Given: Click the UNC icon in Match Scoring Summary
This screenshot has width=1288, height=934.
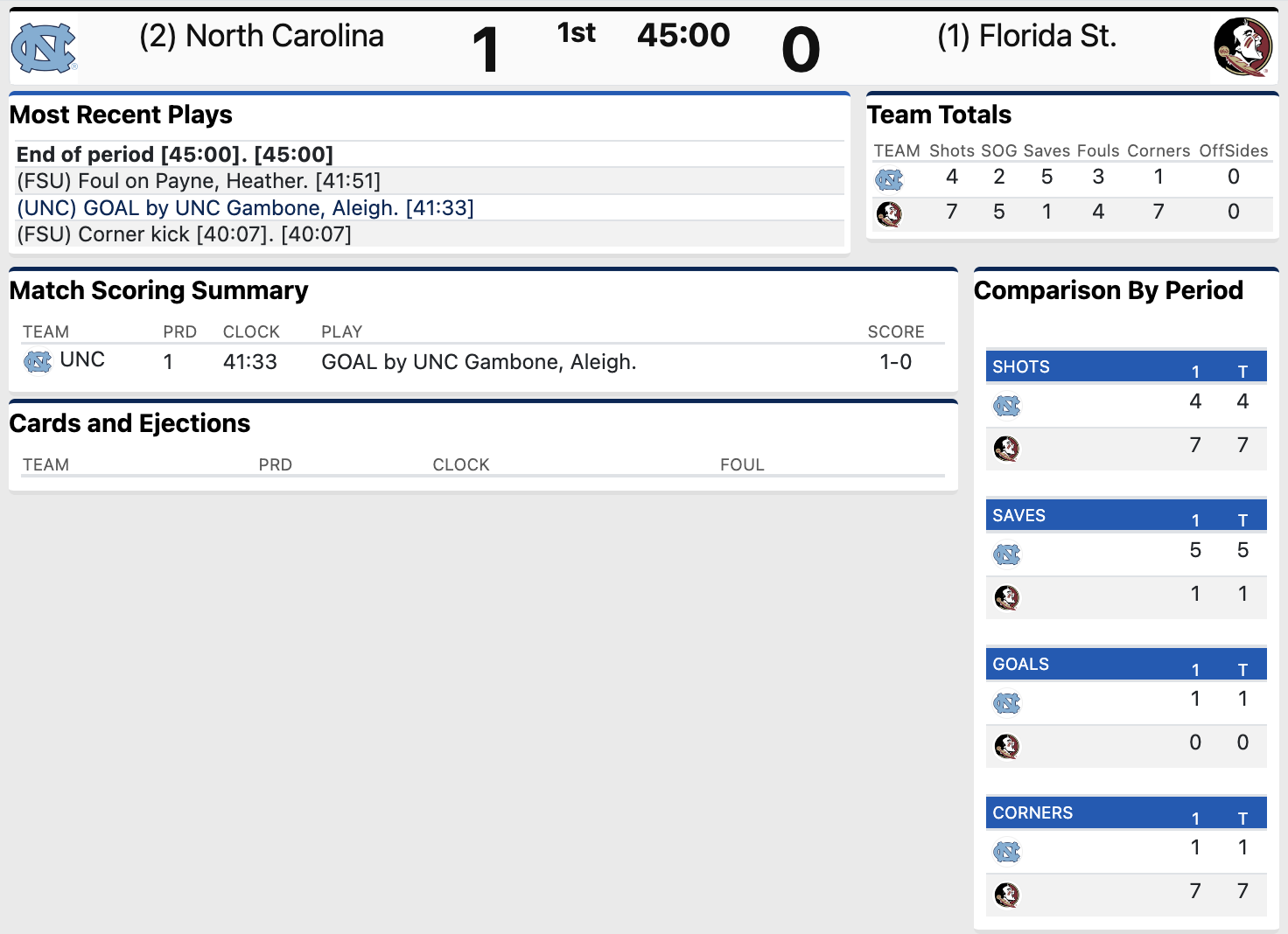Looking at the screenshot, I should (36, 361).
